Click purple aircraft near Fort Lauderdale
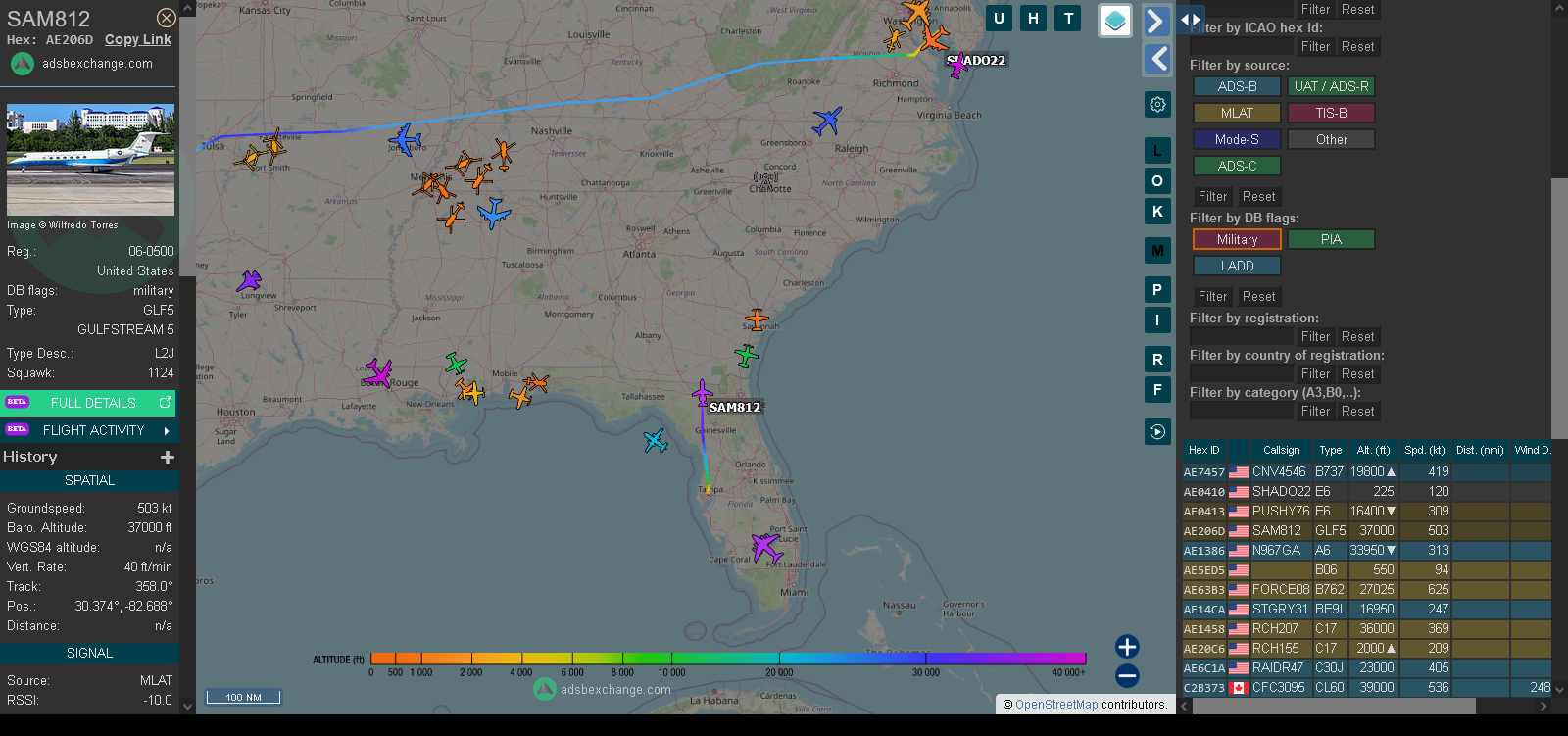Viewport: 1568px width, 736px height. click(x=766, y=547)
